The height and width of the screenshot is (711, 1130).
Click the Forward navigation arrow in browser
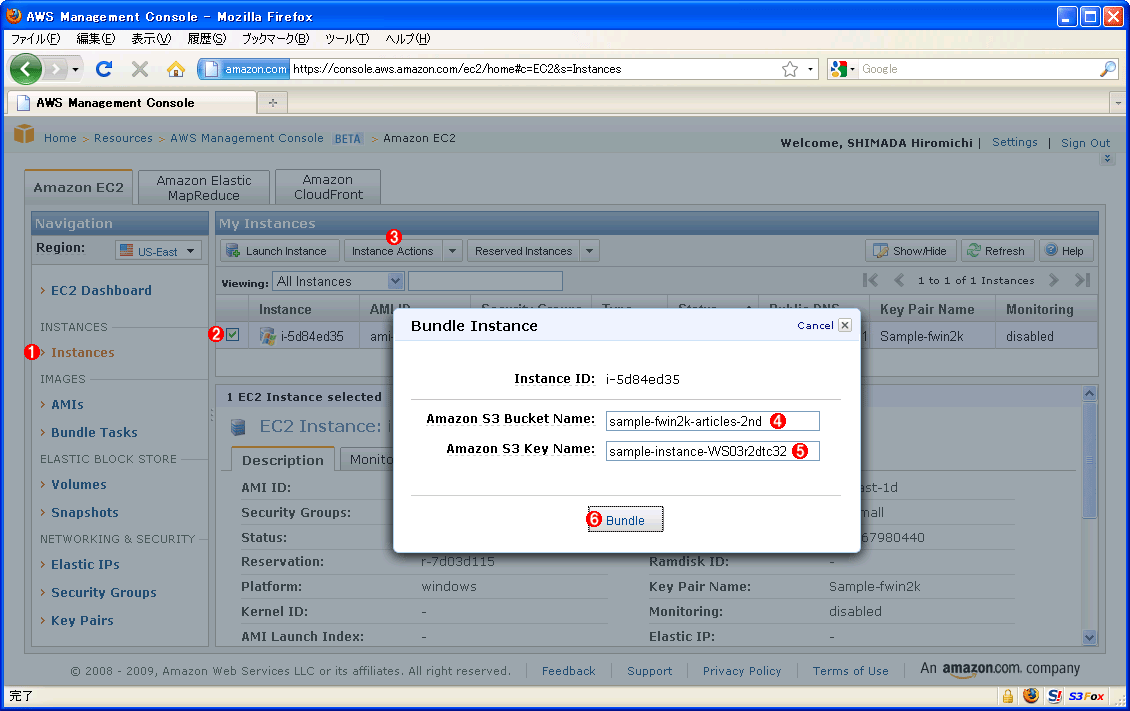pos(54,69)
